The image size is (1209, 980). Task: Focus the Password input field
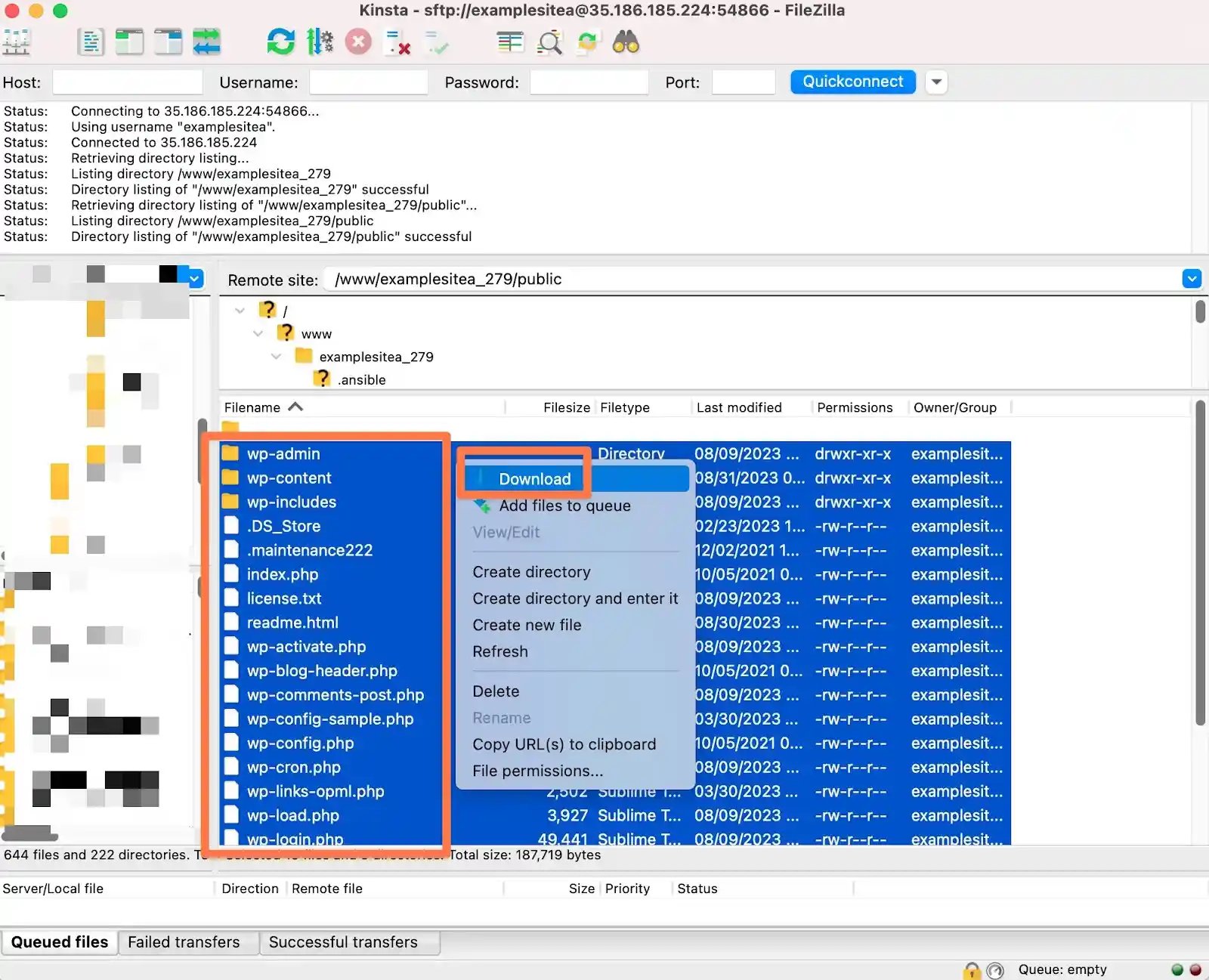point(589,82)
